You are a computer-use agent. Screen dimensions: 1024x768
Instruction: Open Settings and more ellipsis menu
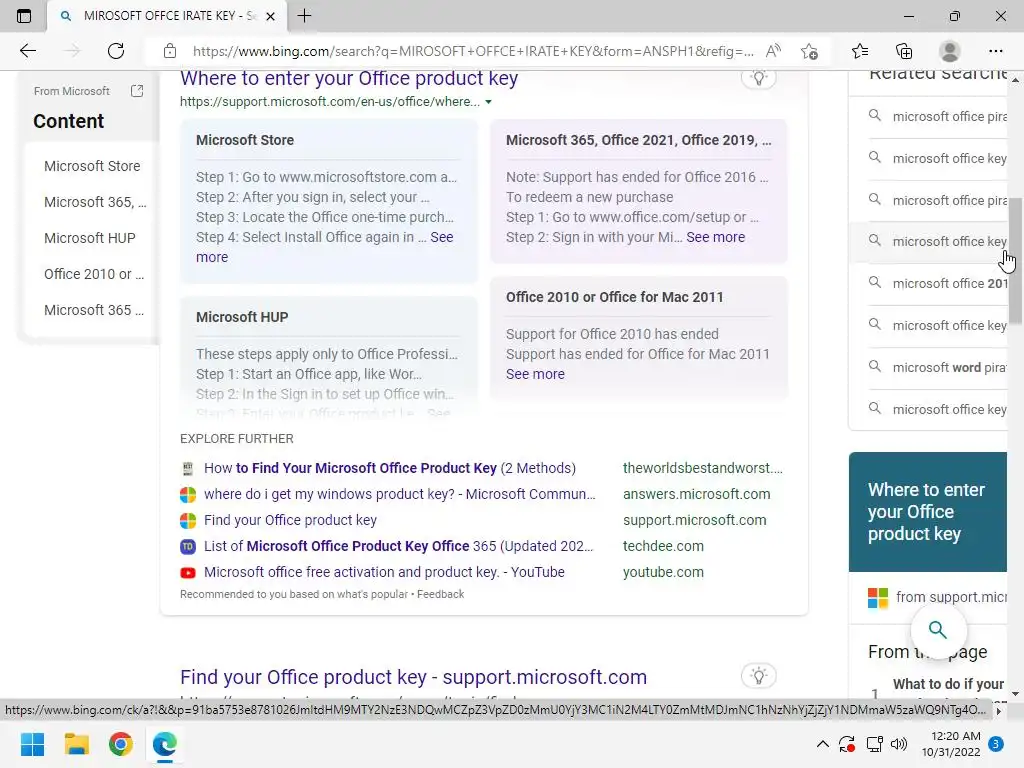pyautogui.click(x=995, y=51)
